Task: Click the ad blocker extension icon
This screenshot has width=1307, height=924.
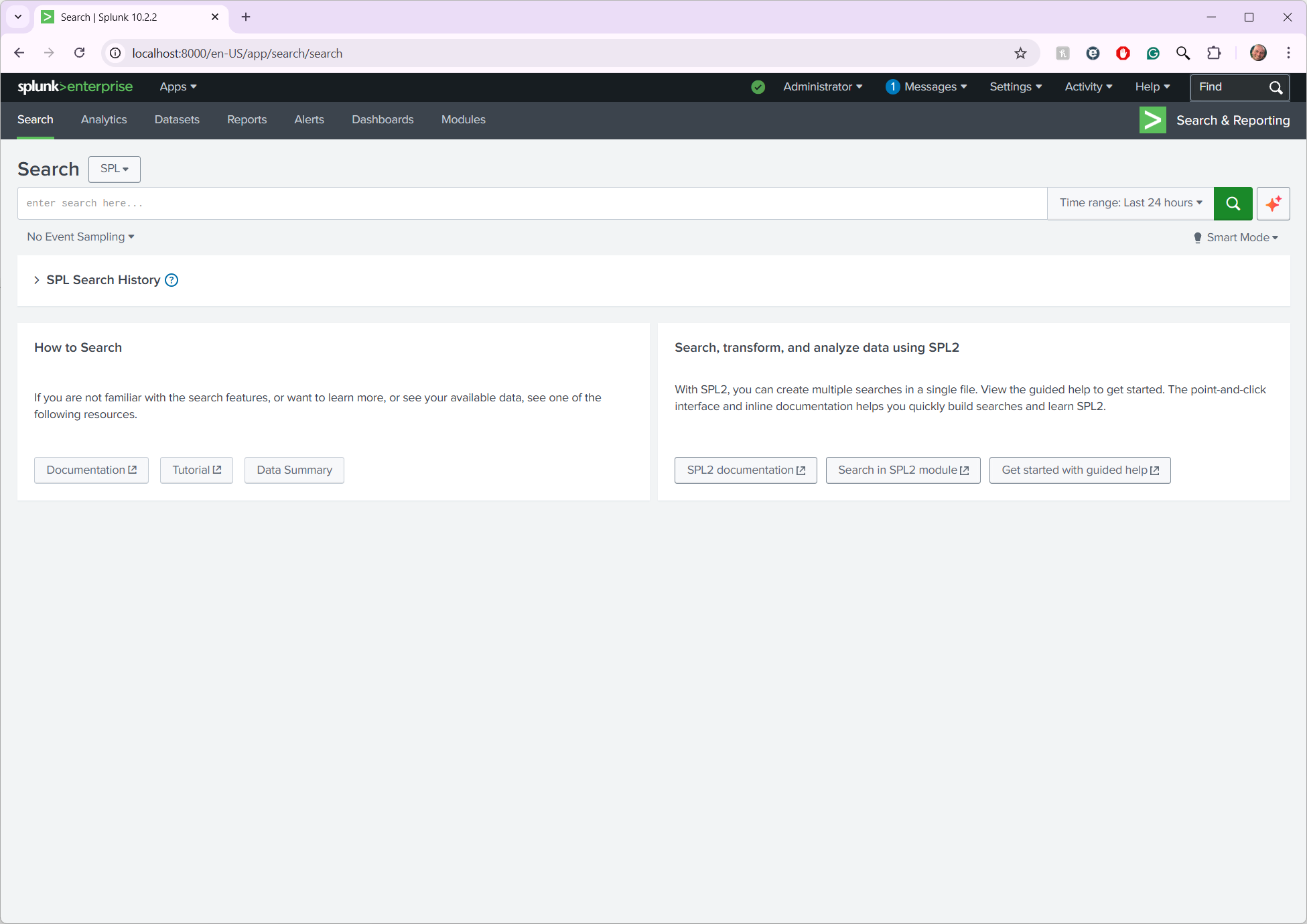Action: pos(1123,53)
